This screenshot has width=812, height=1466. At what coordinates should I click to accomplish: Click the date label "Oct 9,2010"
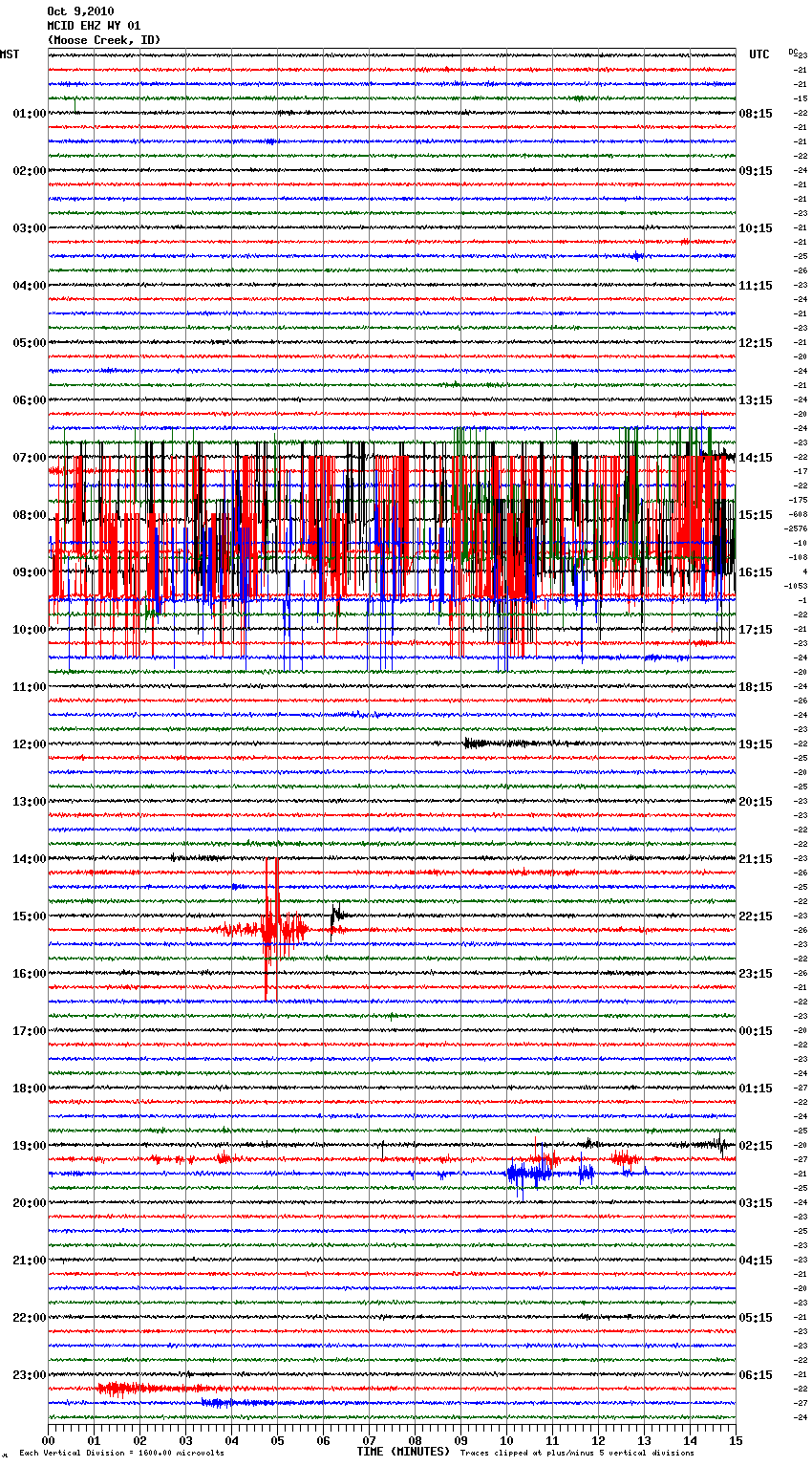click(80, 11)
